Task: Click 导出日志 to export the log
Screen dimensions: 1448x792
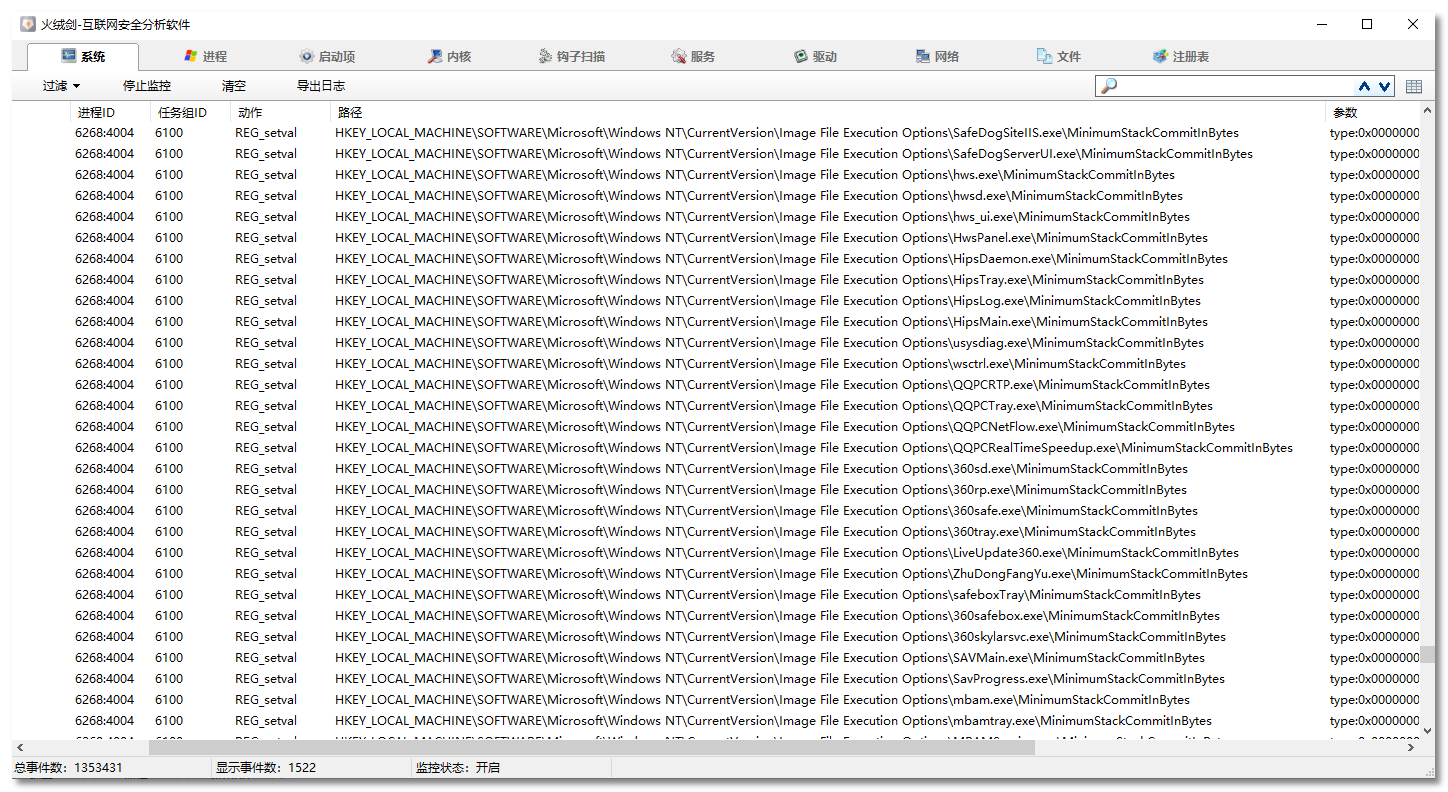Action: pos(321,86)
